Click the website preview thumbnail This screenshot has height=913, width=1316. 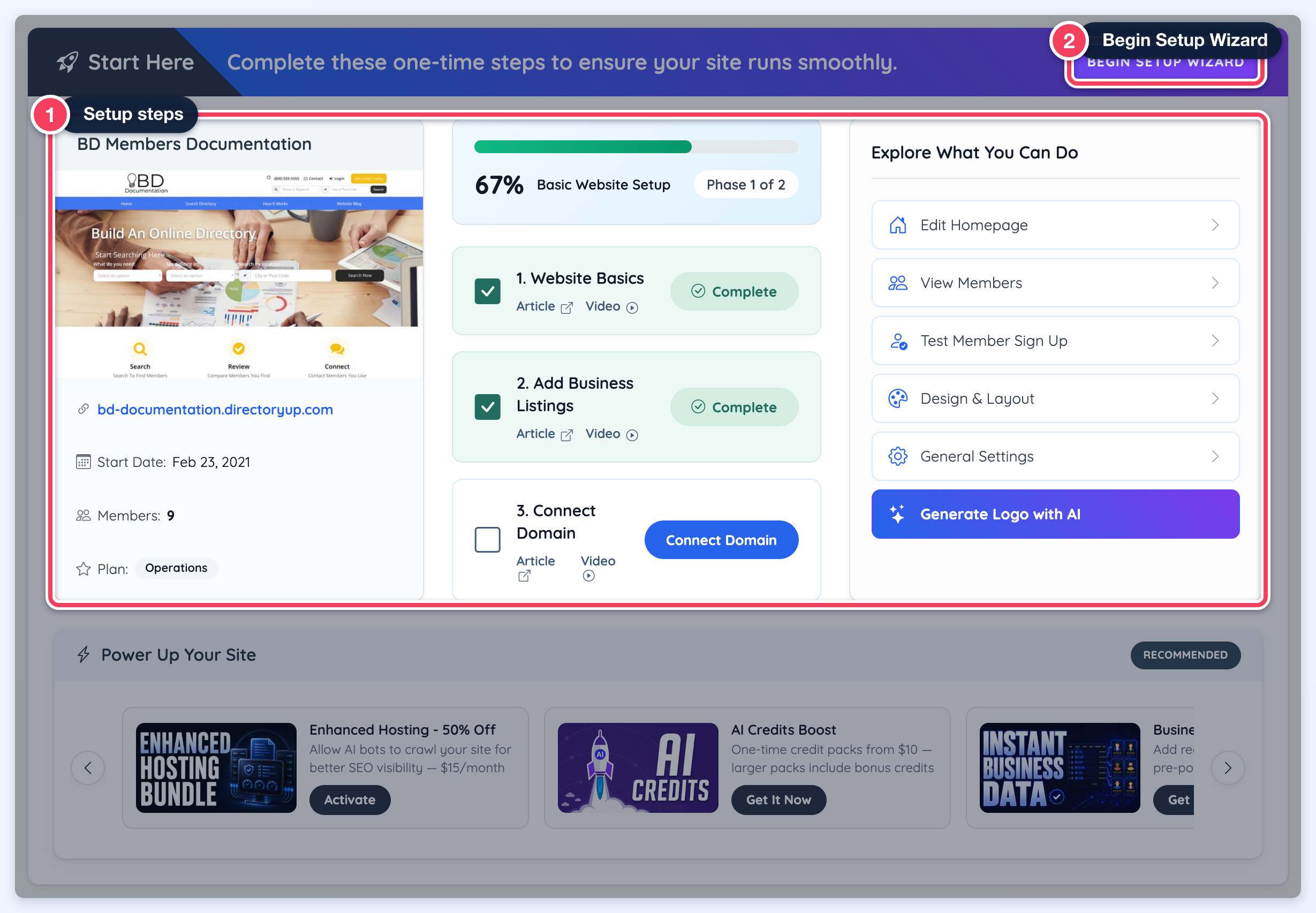[x=239, y=275]
